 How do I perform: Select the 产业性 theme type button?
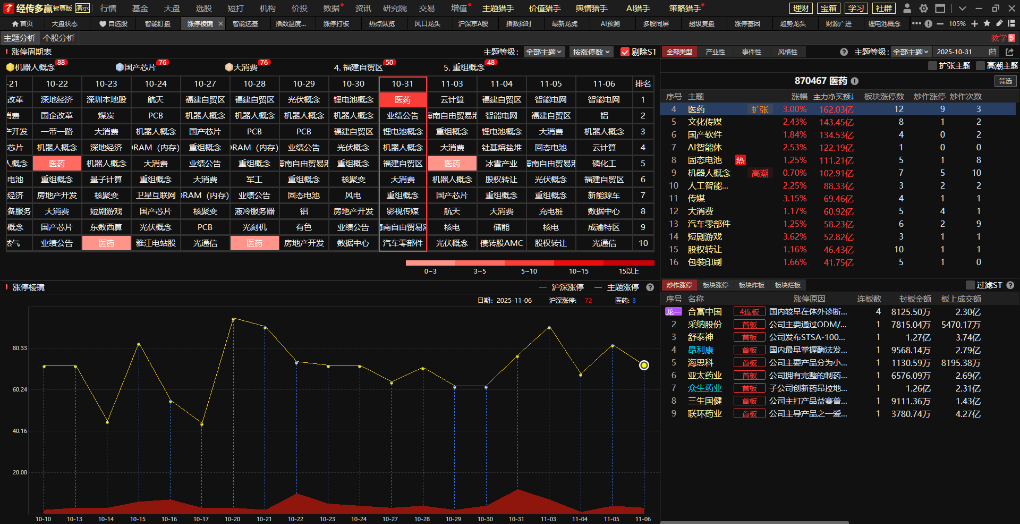point(716,51)
